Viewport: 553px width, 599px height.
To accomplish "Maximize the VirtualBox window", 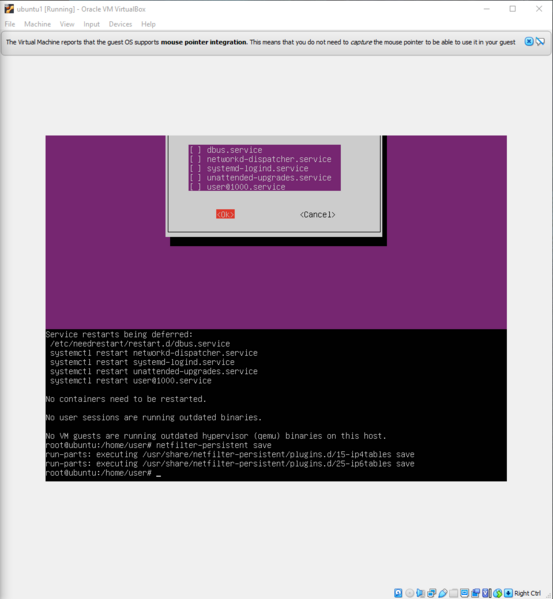I will [513, 9].
